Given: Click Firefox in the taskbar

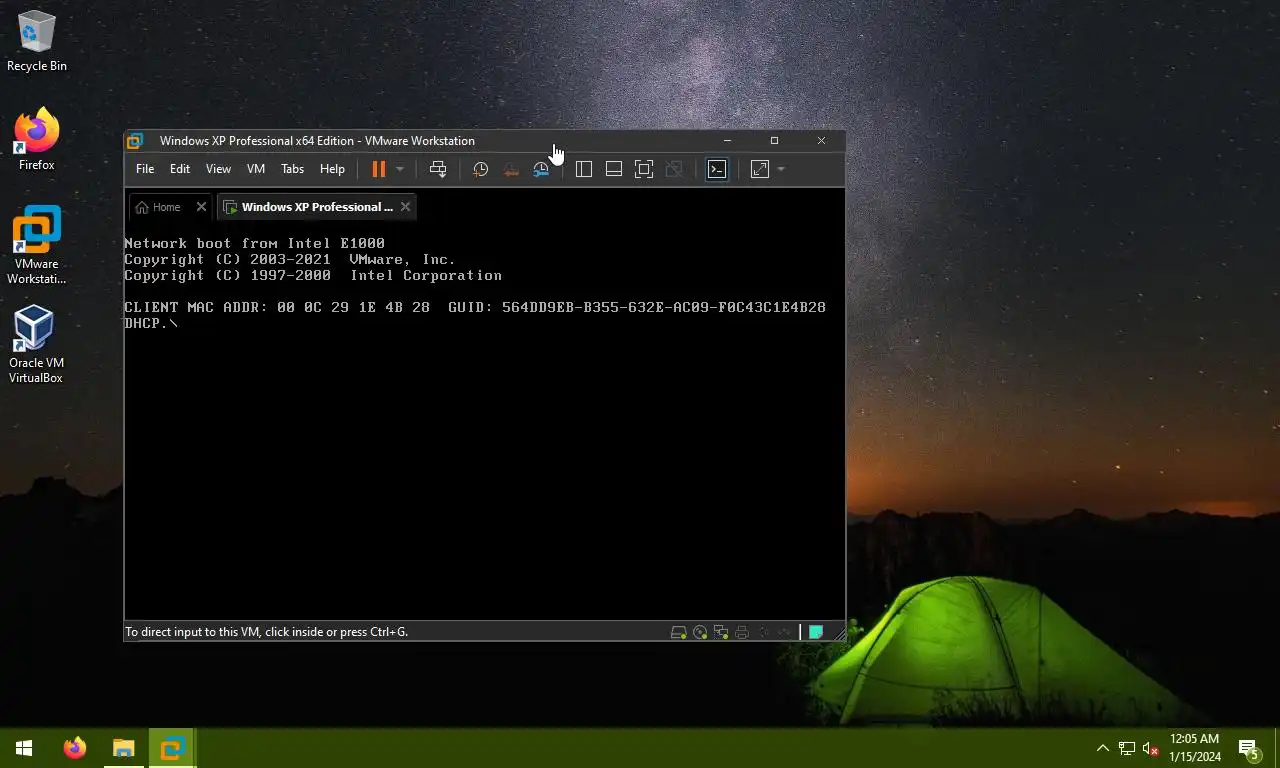Looking at the screenshot, I should 75,748.
